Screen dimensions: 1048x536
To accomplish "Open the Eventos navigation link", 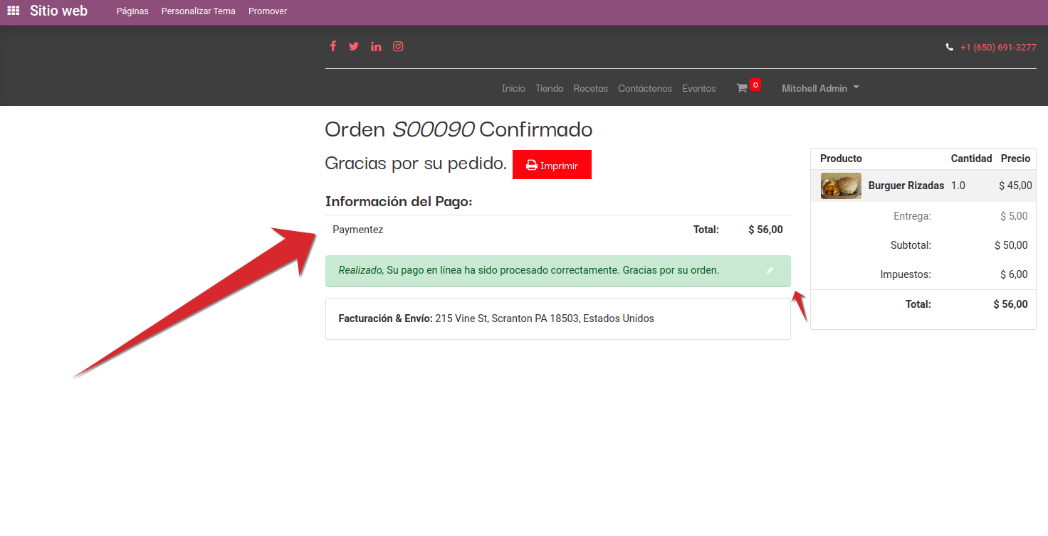I will pyautogui.click(x=699, y=88).
